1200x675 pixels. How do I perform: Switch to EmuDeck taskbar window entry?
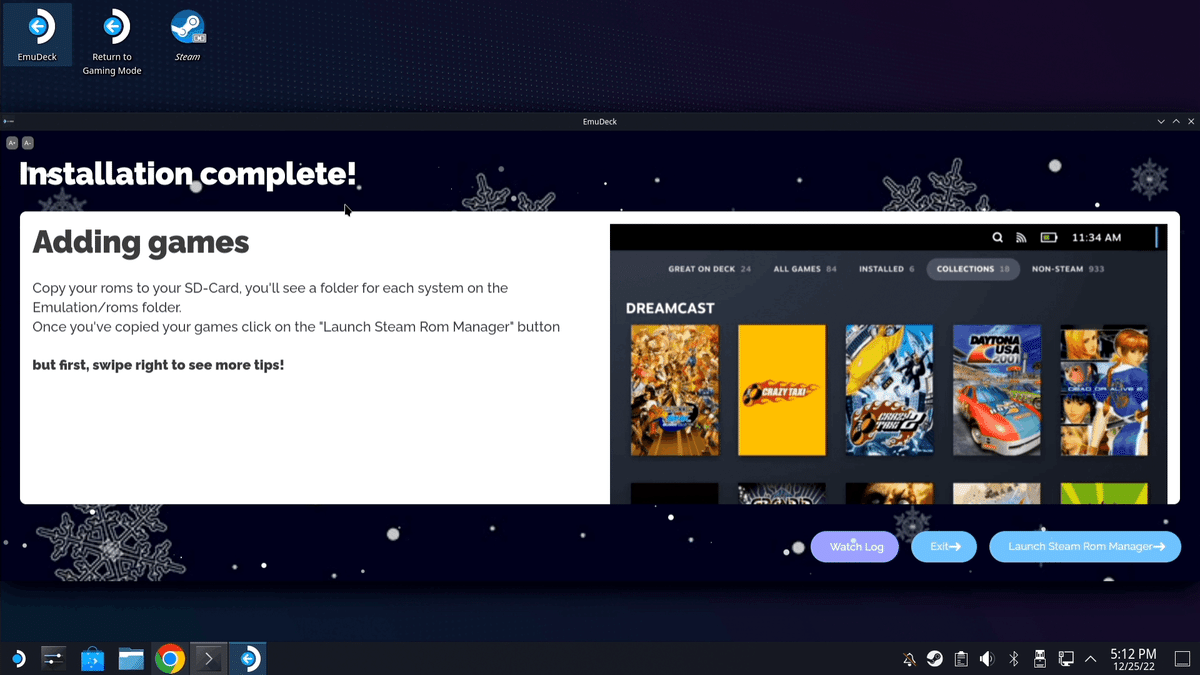[x=248, y=659]
